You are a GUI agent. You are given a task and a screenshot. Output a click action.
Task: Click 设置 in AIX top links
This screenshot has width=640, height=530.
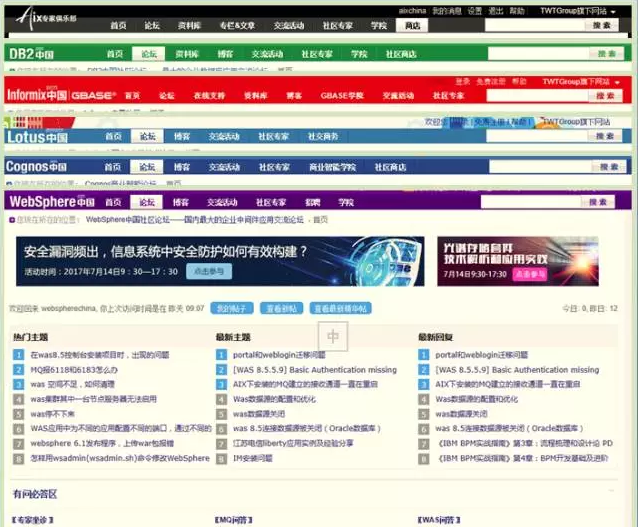pos(475,11)
